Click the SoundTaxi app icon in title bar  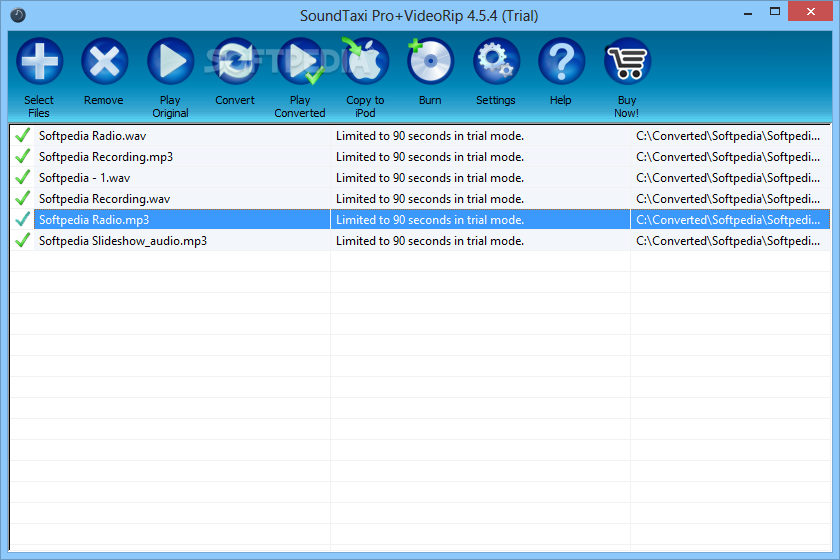coord(18,15)
